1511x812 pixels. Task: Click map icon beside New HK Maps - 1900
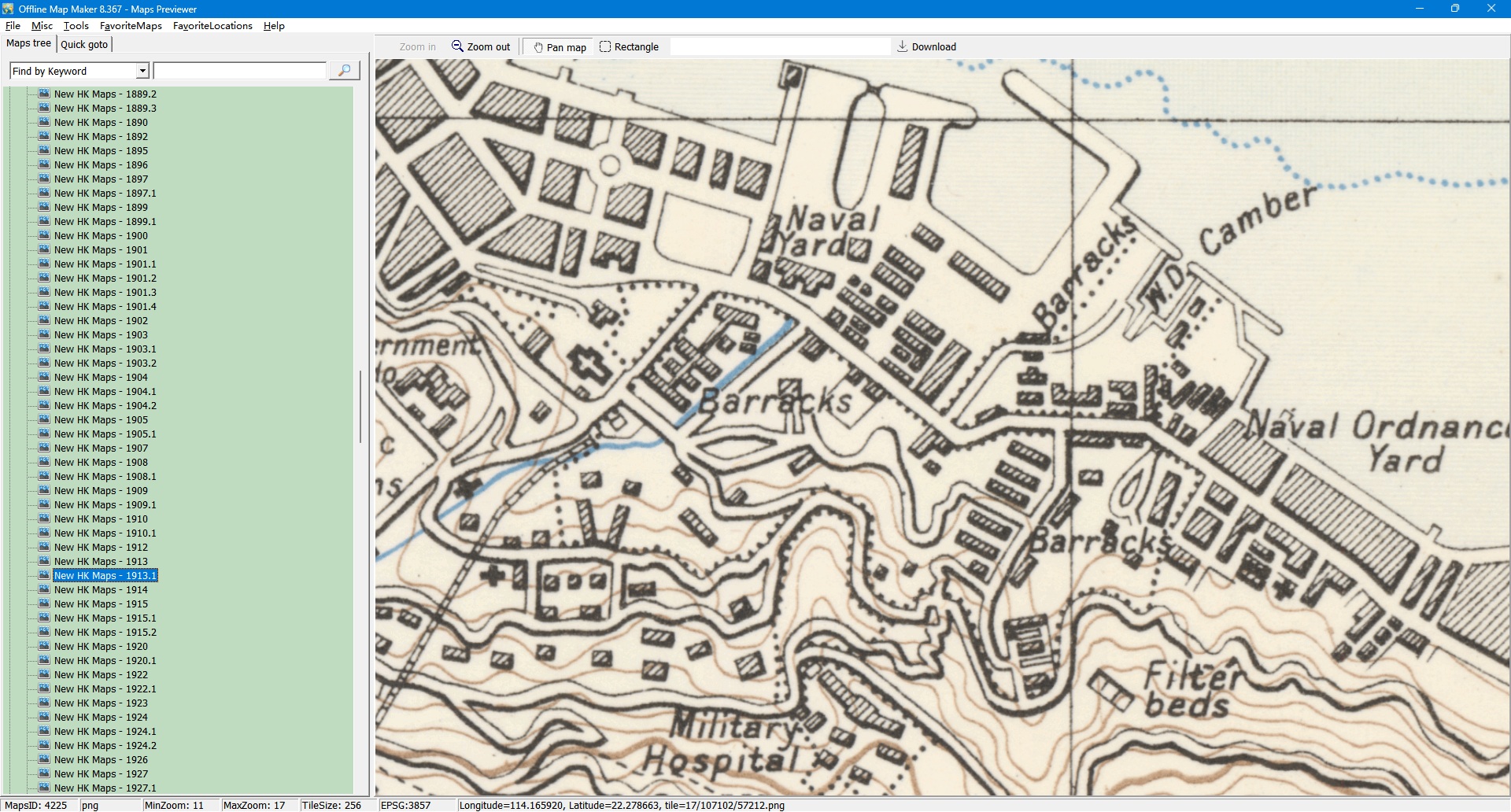pyautogui.click(x=44, y=235)
